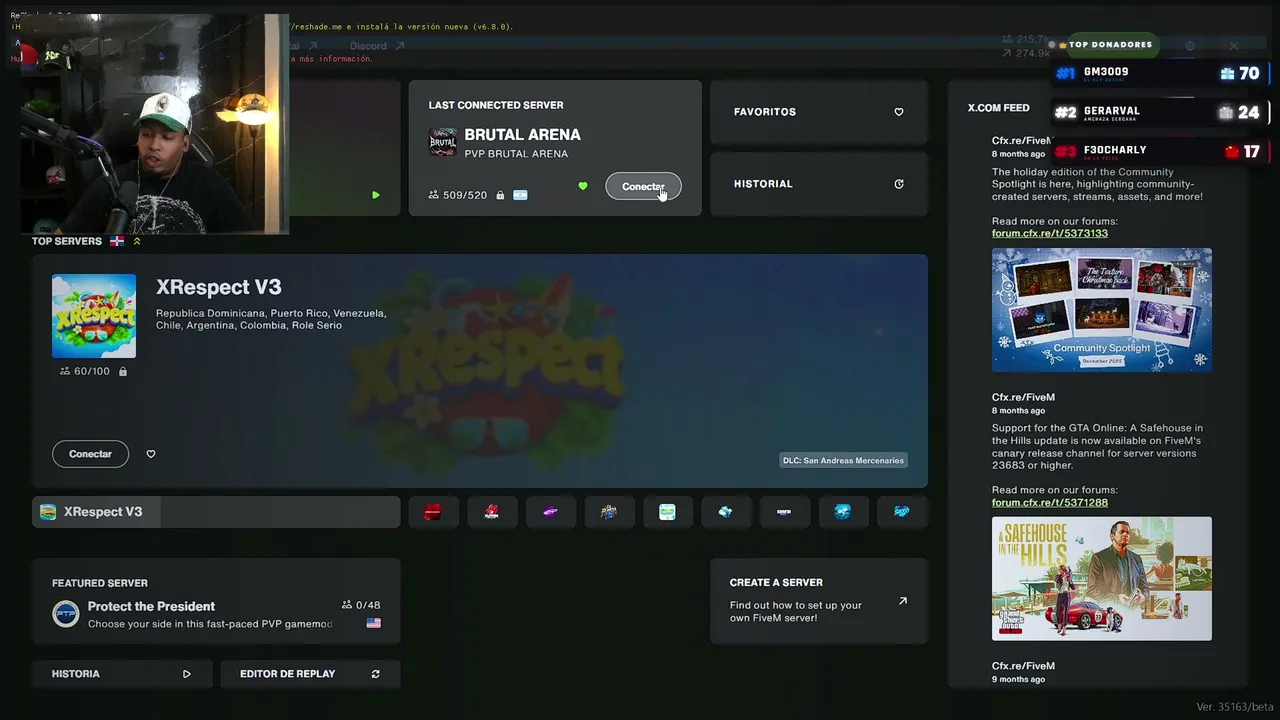Open the forum.cfx.re/t/5371288 link
Image resolution: width=1280 pixels, height=720 pixels.
pos(1050,502)
